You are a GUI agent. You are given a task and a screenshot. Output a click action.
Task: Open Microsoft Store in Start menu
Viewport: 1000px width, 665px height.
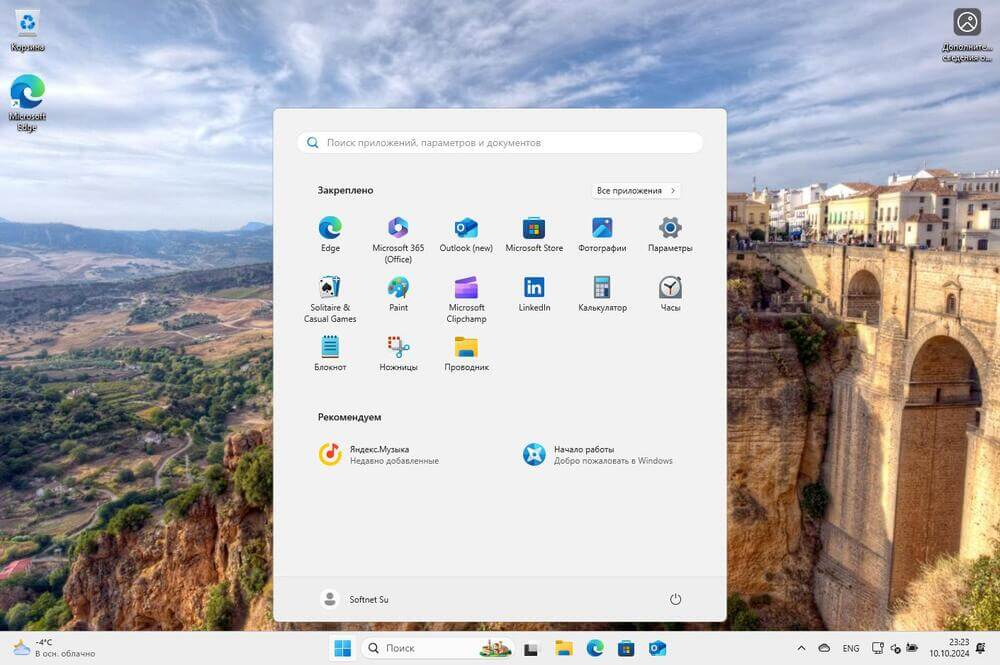pyautogui.click(x=534, y=235)
